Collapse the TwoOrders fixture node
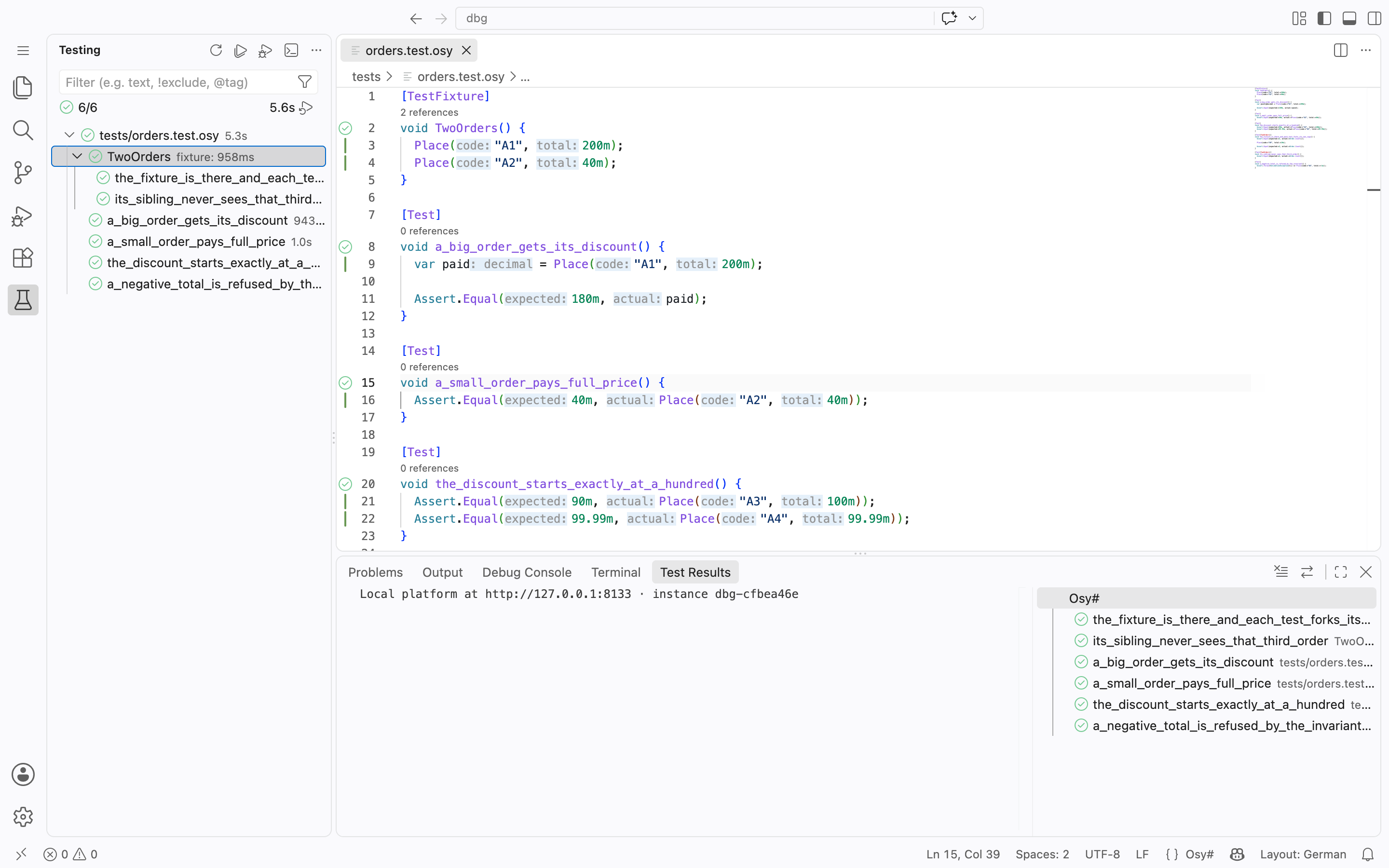This screenshot has width=1389, height=868. [x=78, y=156]
